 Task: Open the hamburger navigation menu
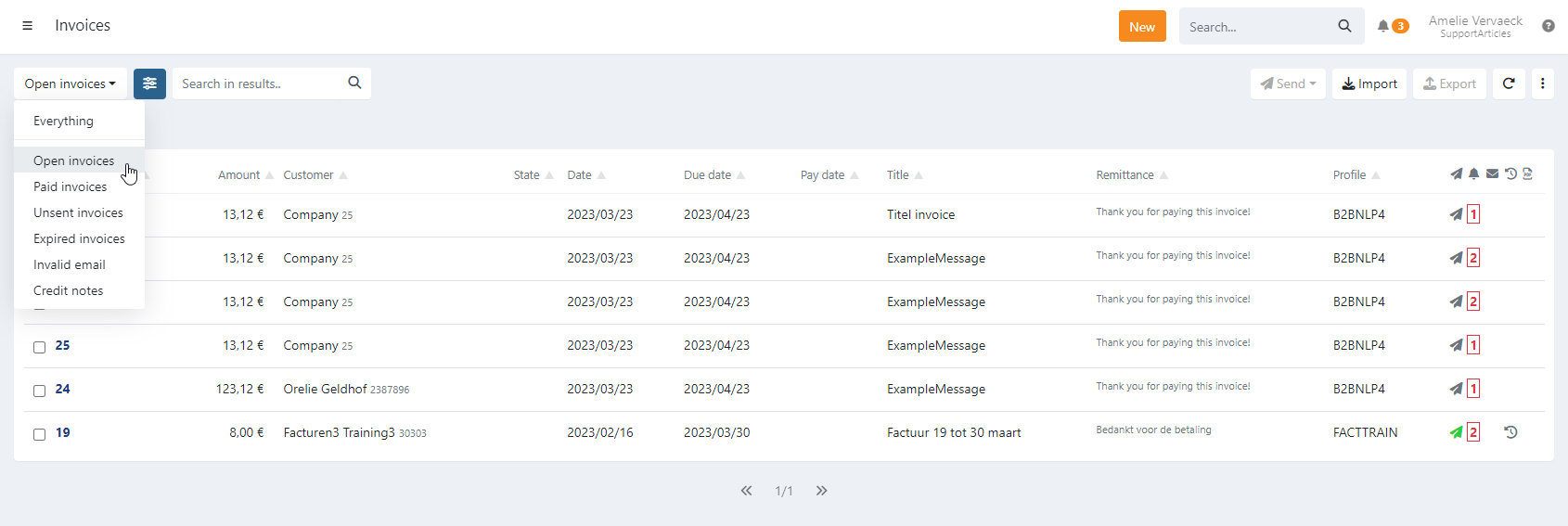[x=28, y=26]
